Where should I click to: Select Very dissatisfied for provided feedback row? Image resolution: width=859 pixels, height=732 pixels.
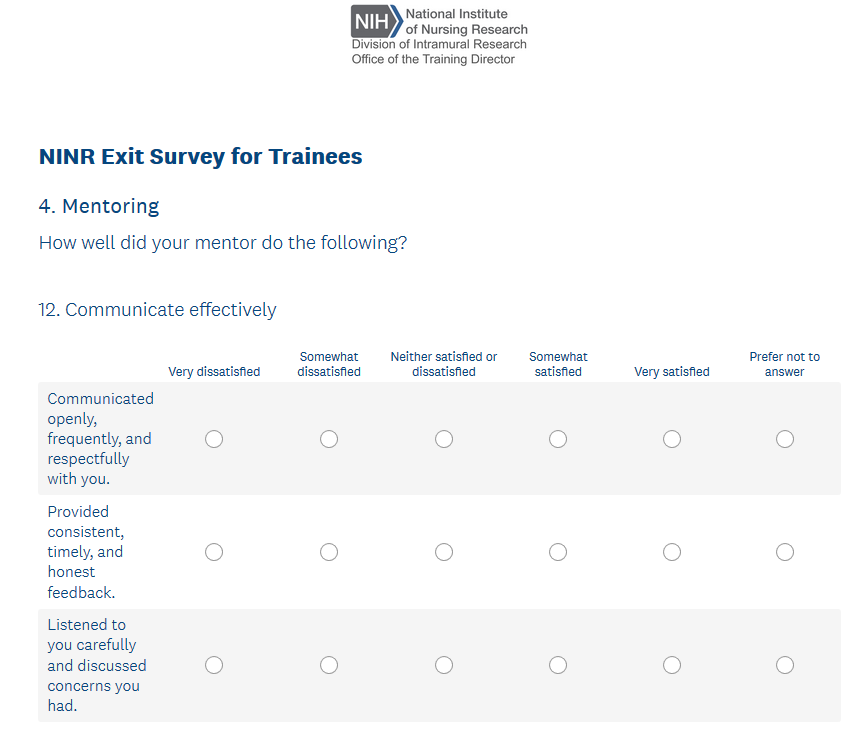214,552
